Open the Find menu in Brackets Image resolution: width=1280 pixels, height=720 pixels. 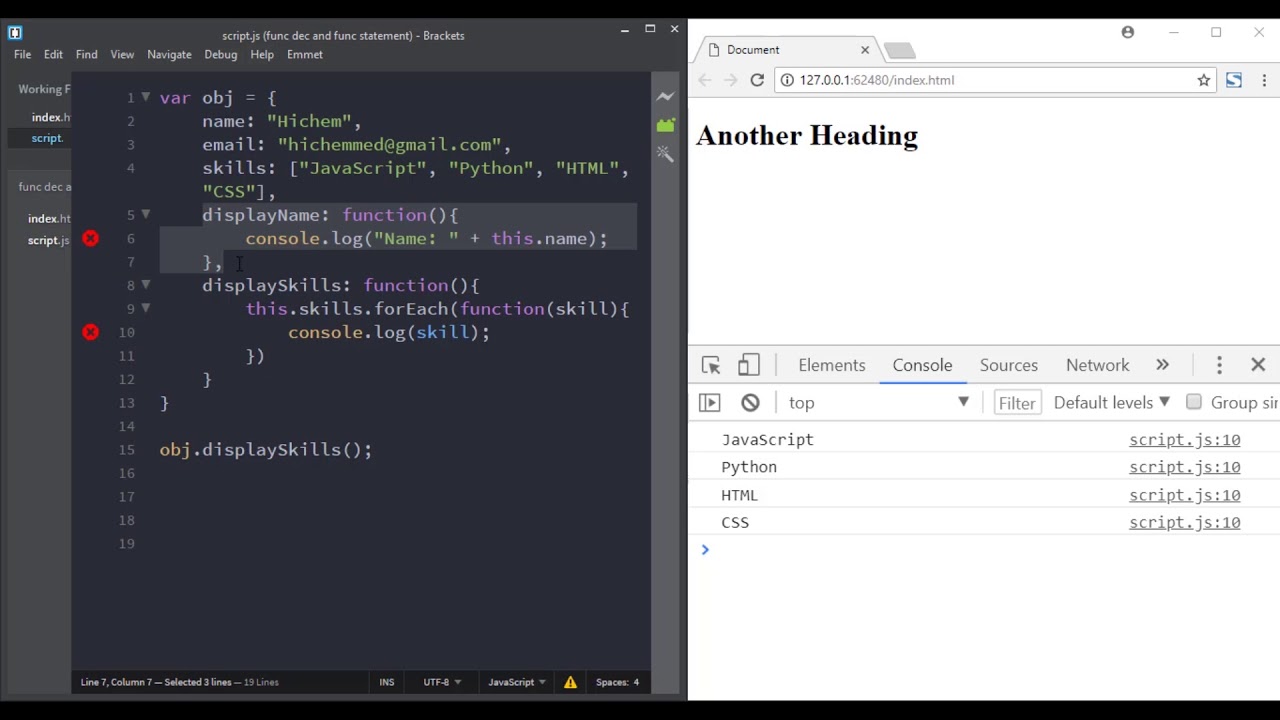pyautogui.click(x=86, y=54)
